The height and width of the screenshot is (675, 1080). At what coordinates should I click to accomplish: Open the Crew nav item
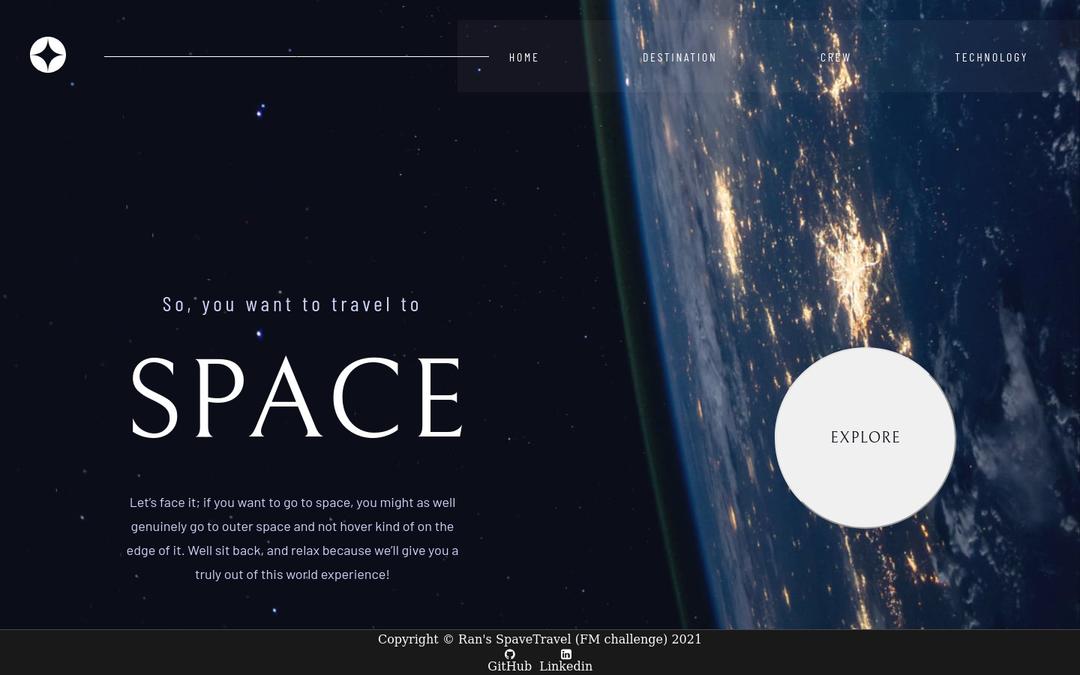pyautogui.click(x=835, y=57)
